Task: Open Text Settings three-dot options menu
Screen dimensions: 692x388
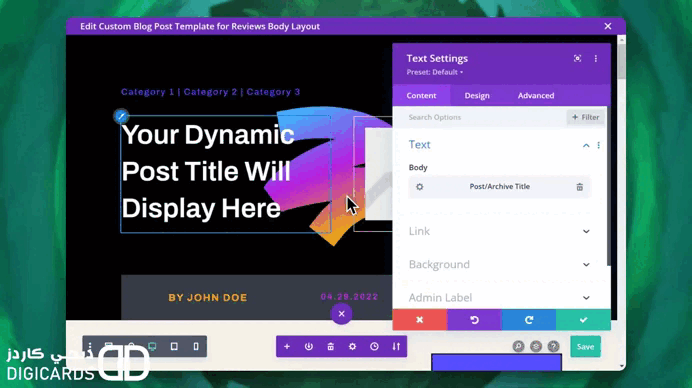Action: (x=595, y=58)
